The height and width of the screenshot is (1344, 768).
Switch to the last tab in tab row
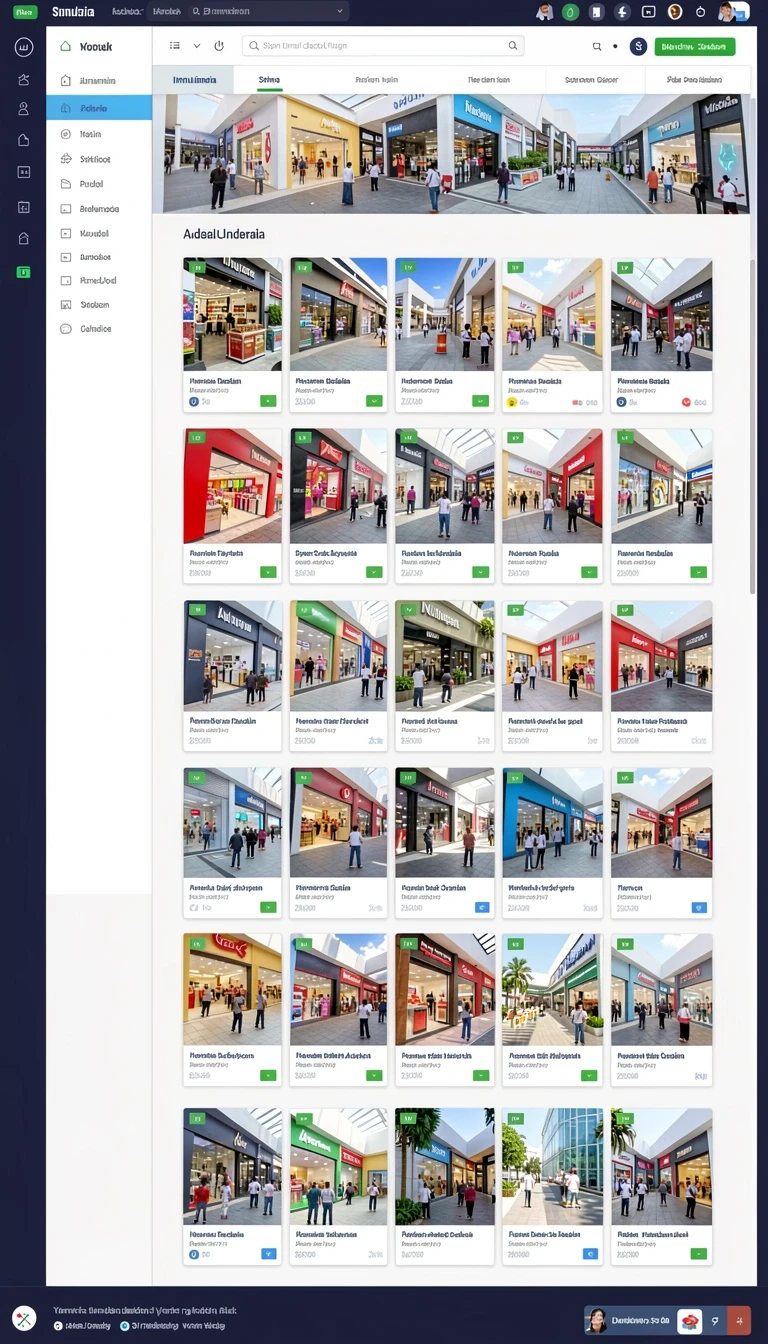pyautogui.click(x=695, y=79)
